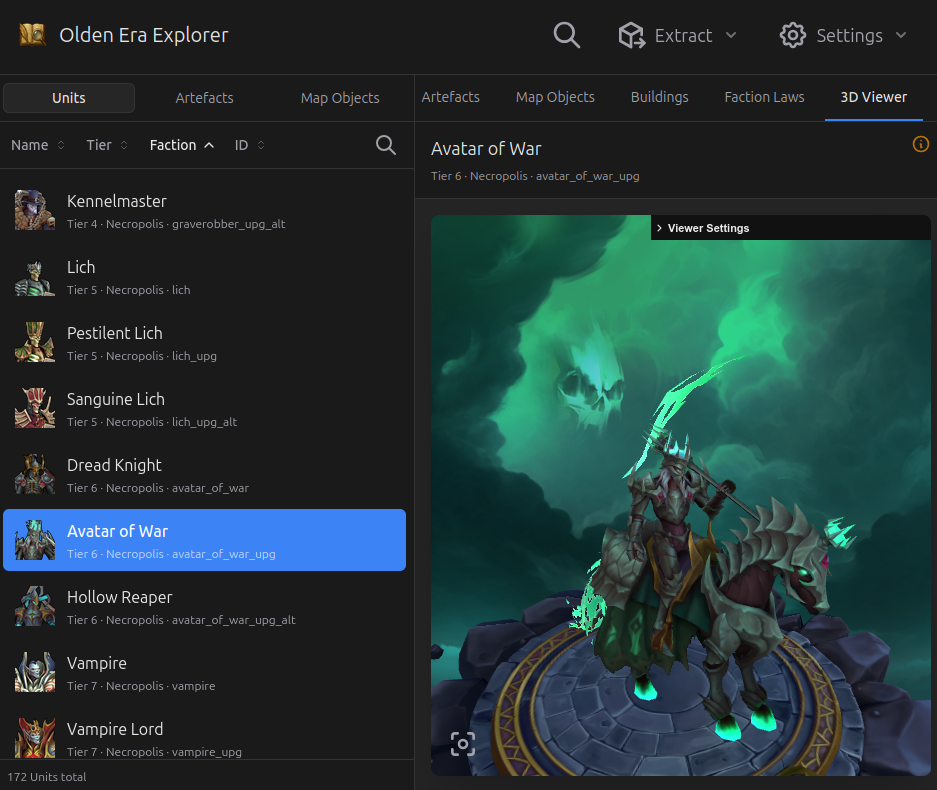Click the Olden Era Explorer book logo

click(x=32, y=35)
